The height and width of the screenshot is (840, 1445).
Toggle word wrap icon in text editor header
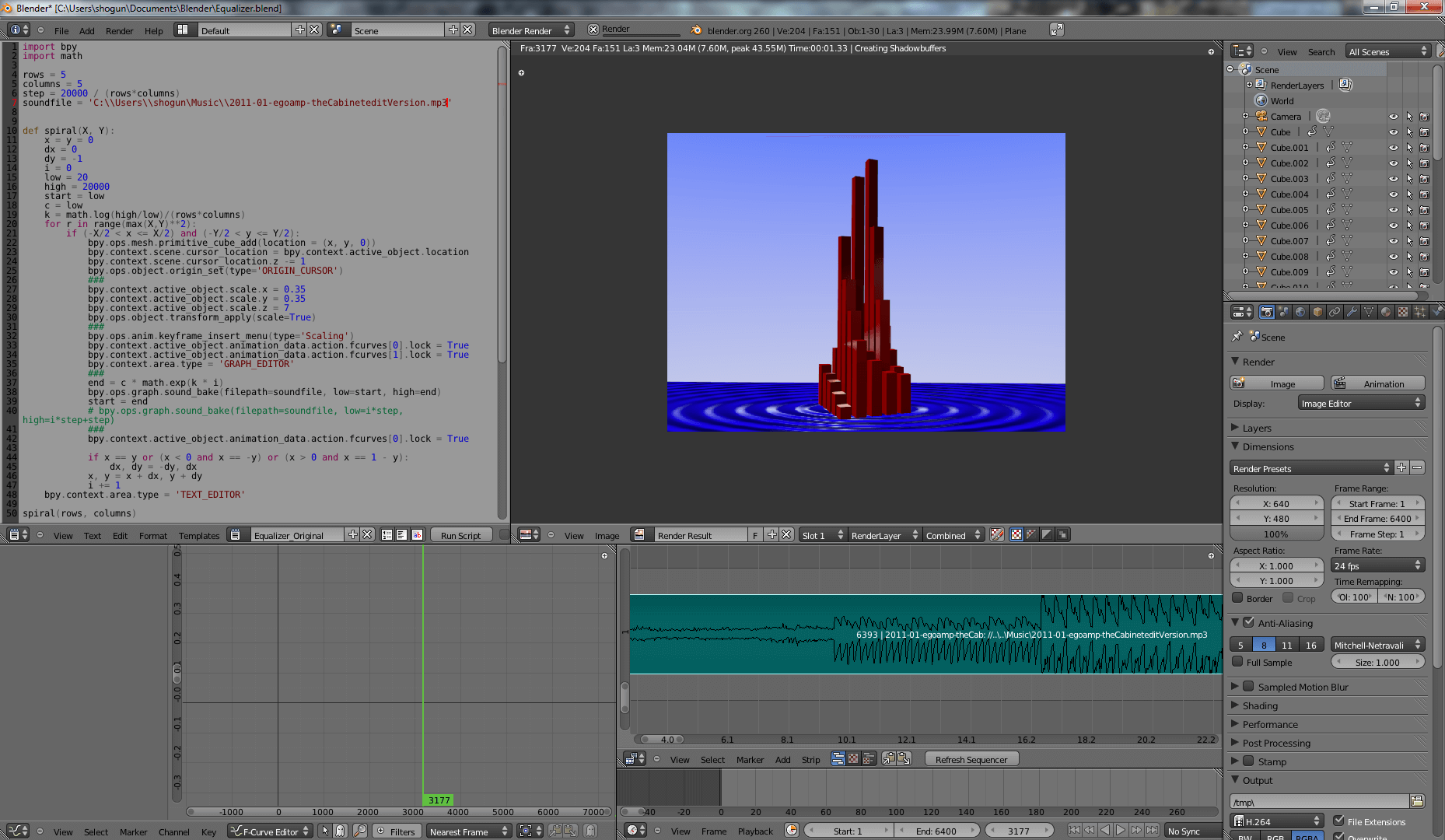click(x=402, y=534)
